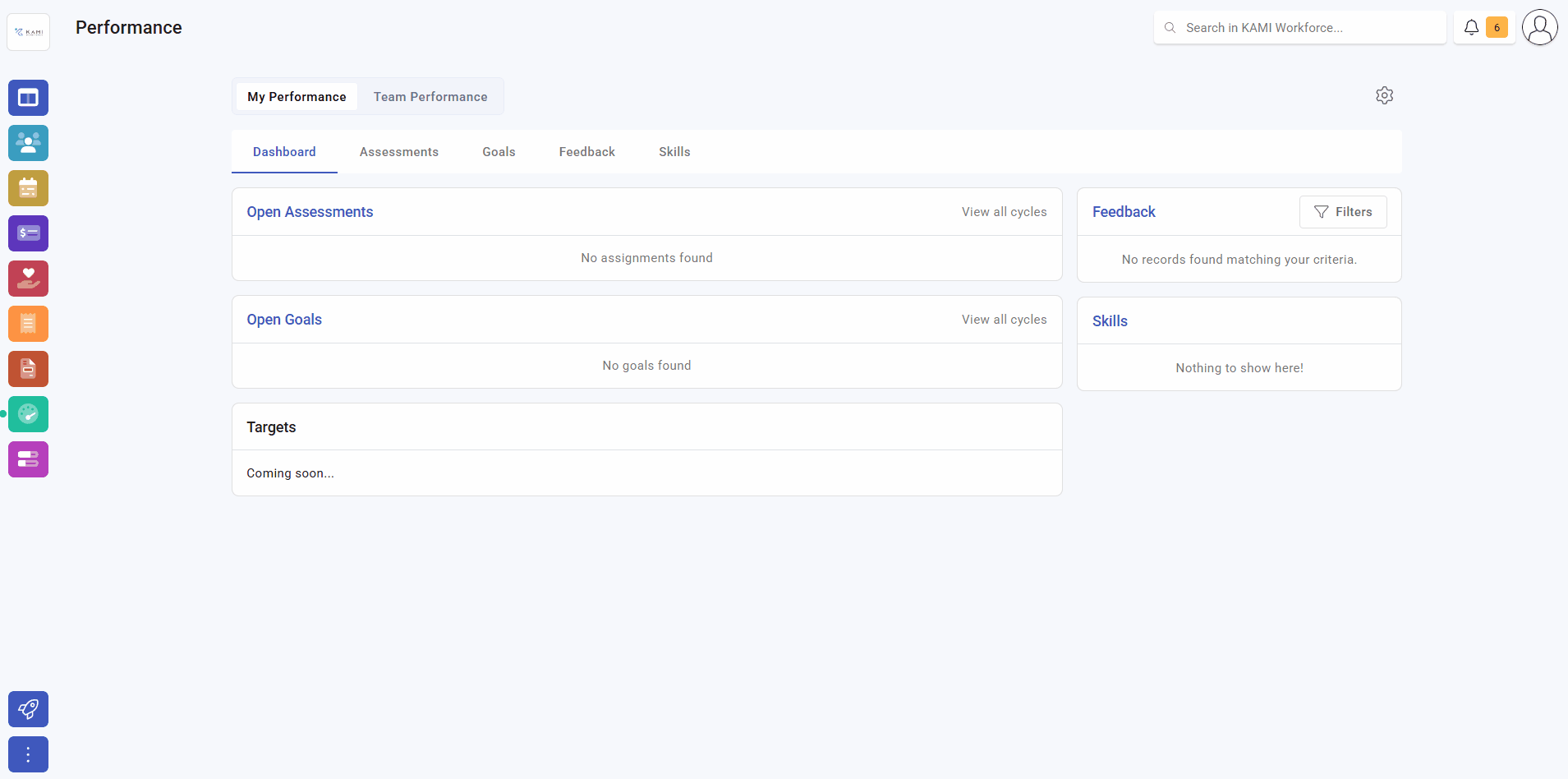This screenshot has height=779, width=1568.
Task: Click 'No assignments found' message
Action: point(646,258)
